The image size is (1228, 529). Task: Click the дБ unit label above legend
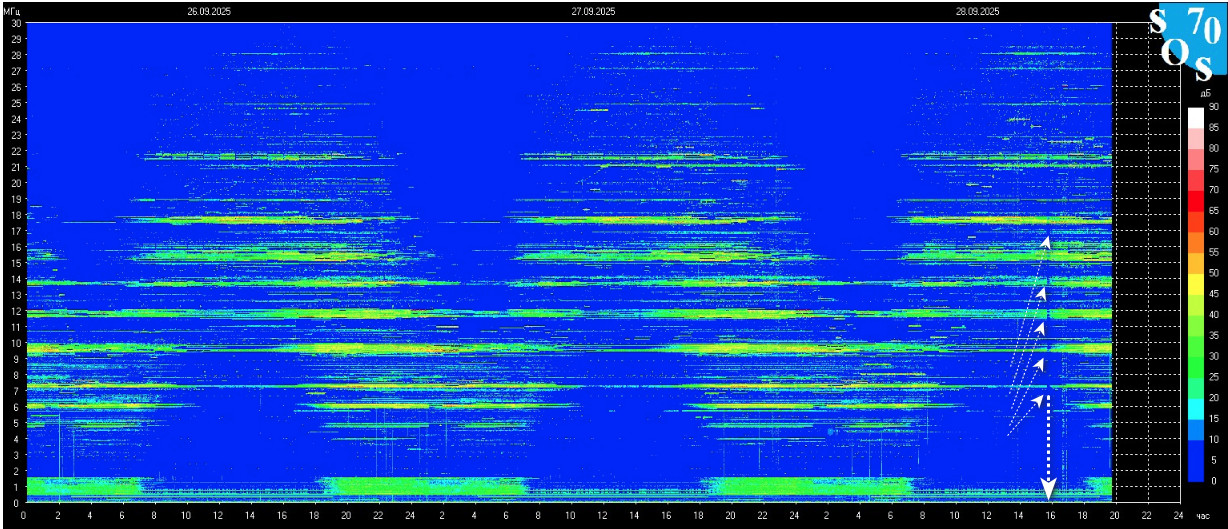click(x=1205, y=93)
